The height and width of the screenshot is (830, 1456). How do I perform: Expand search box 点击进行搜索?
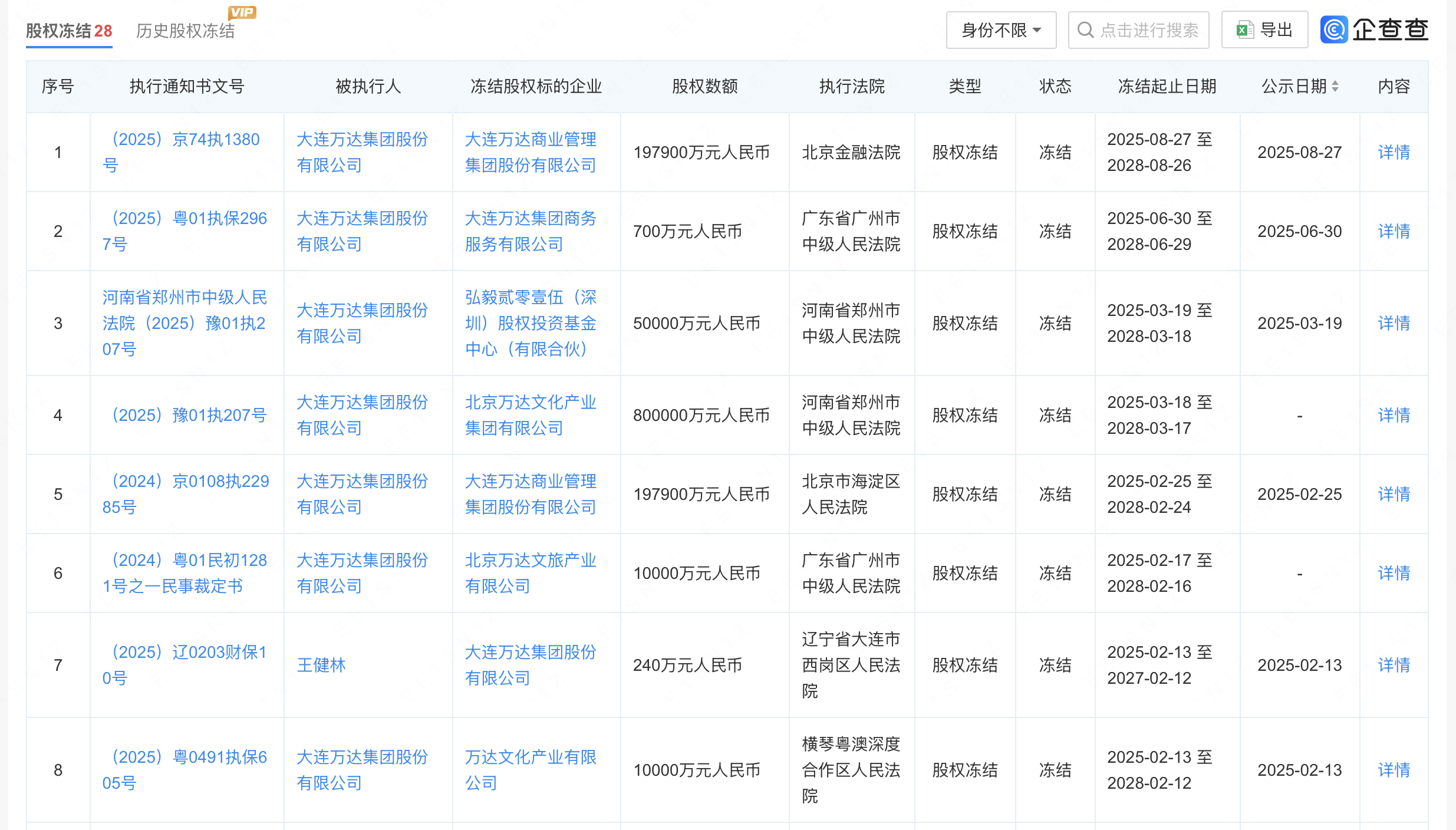click(x=1138, y=29)
